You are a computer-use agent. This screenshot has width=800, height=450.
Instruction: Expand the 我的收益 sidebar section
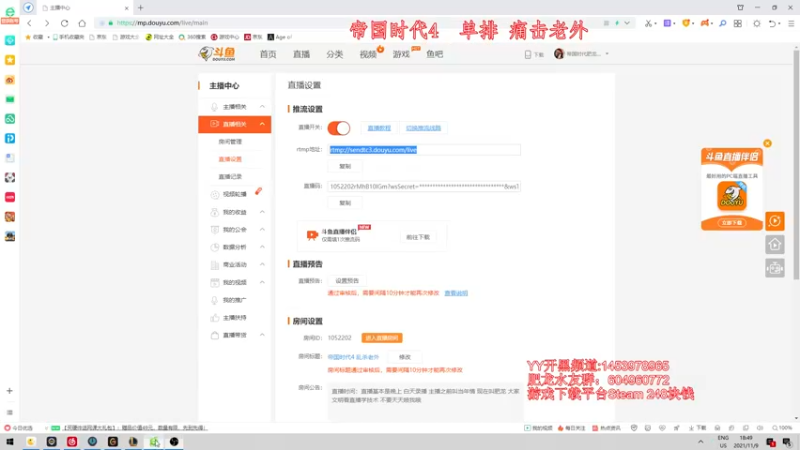[x=262, y=212]
